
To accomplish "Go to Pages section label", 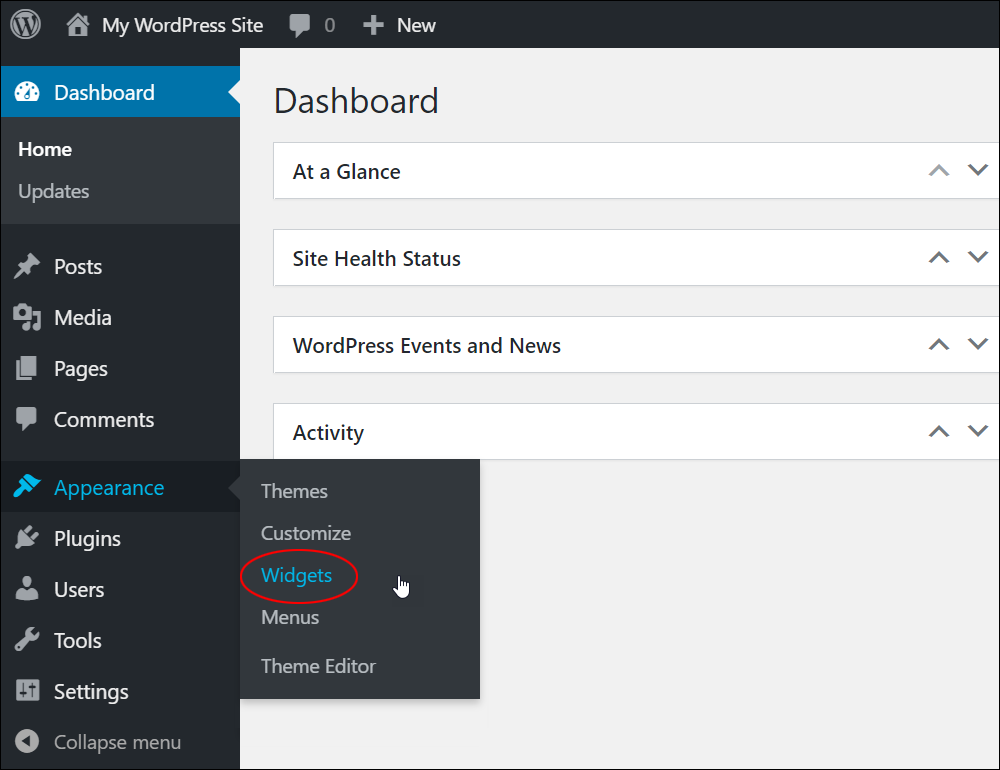I will 81,369.
